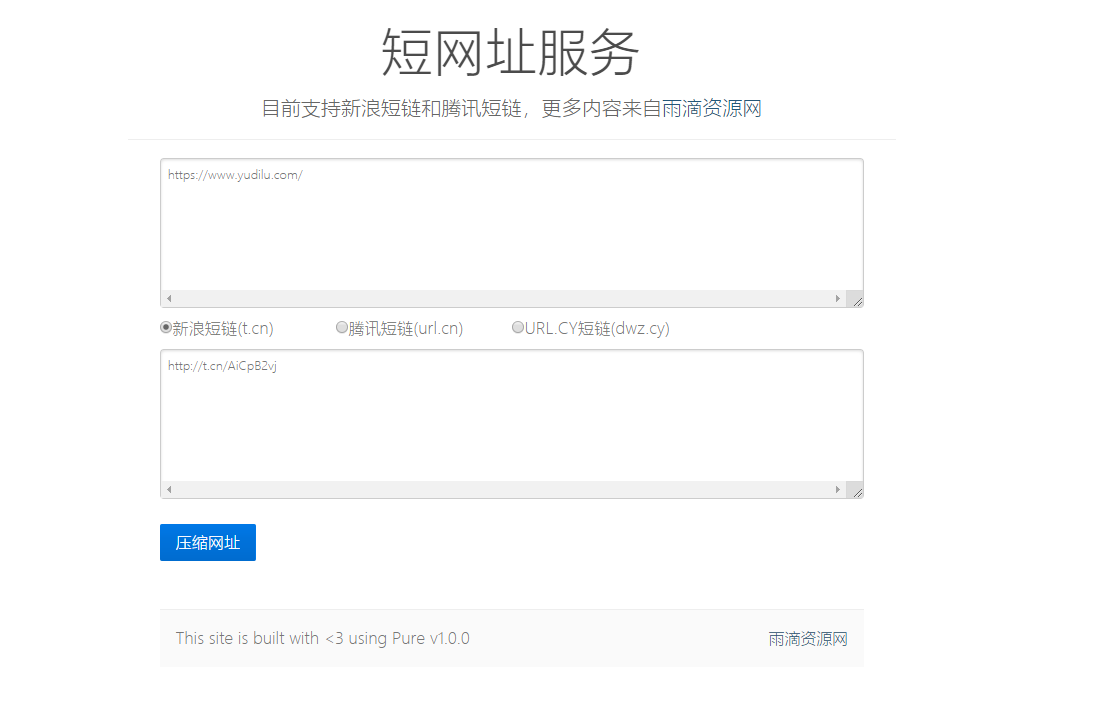Click left scroll arrow of the output textarea

[169, 489]
